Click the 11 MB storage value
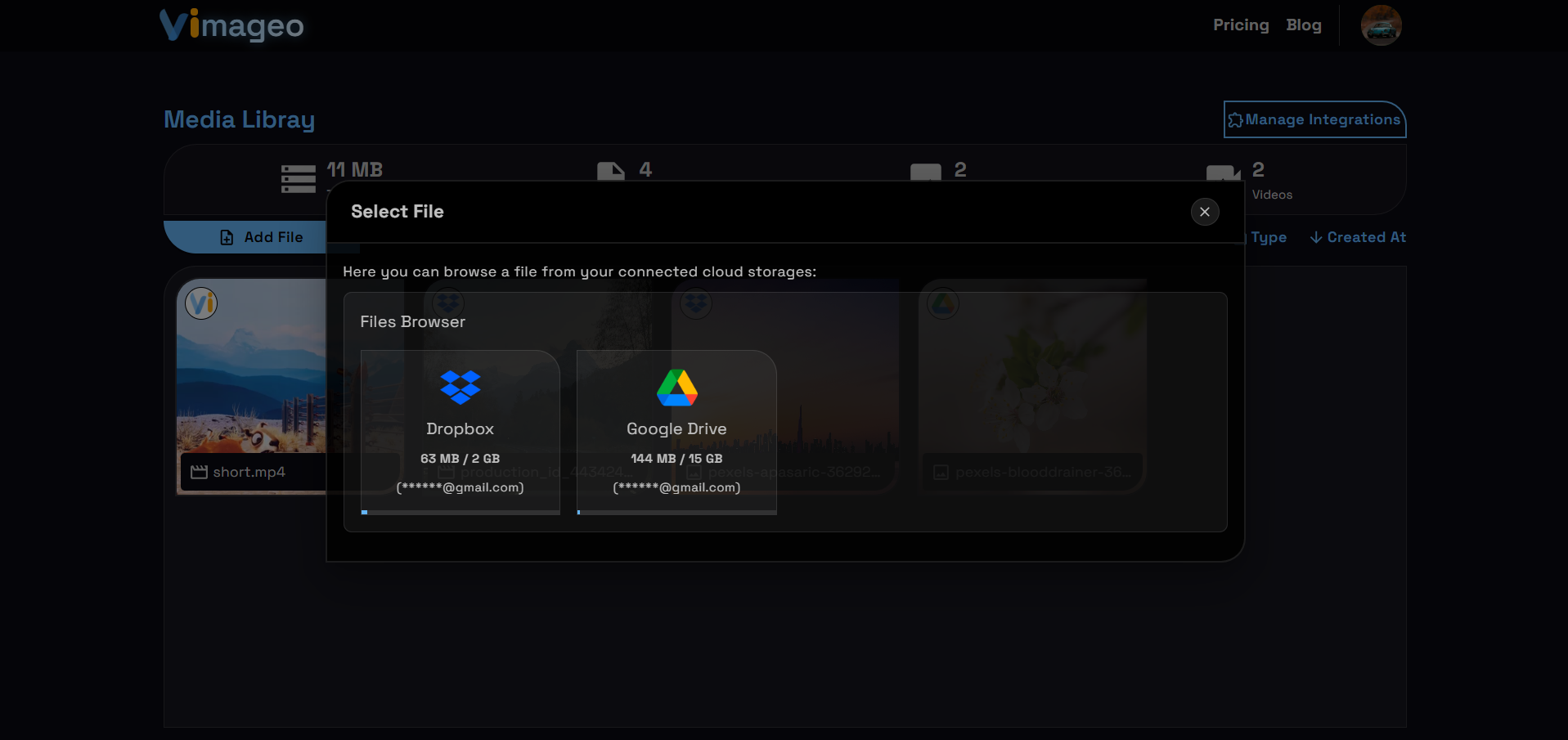1568x740 pixels. [x=355, y=170]
